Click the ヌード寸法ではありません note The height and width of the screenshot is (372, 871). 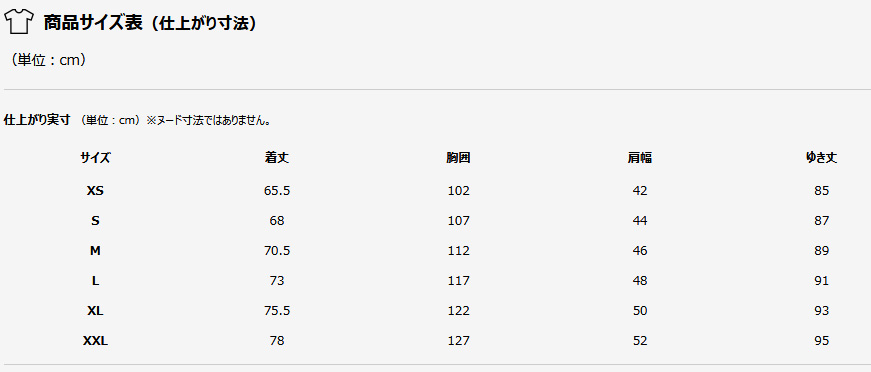pyautogui.click(x=208, y=120)
